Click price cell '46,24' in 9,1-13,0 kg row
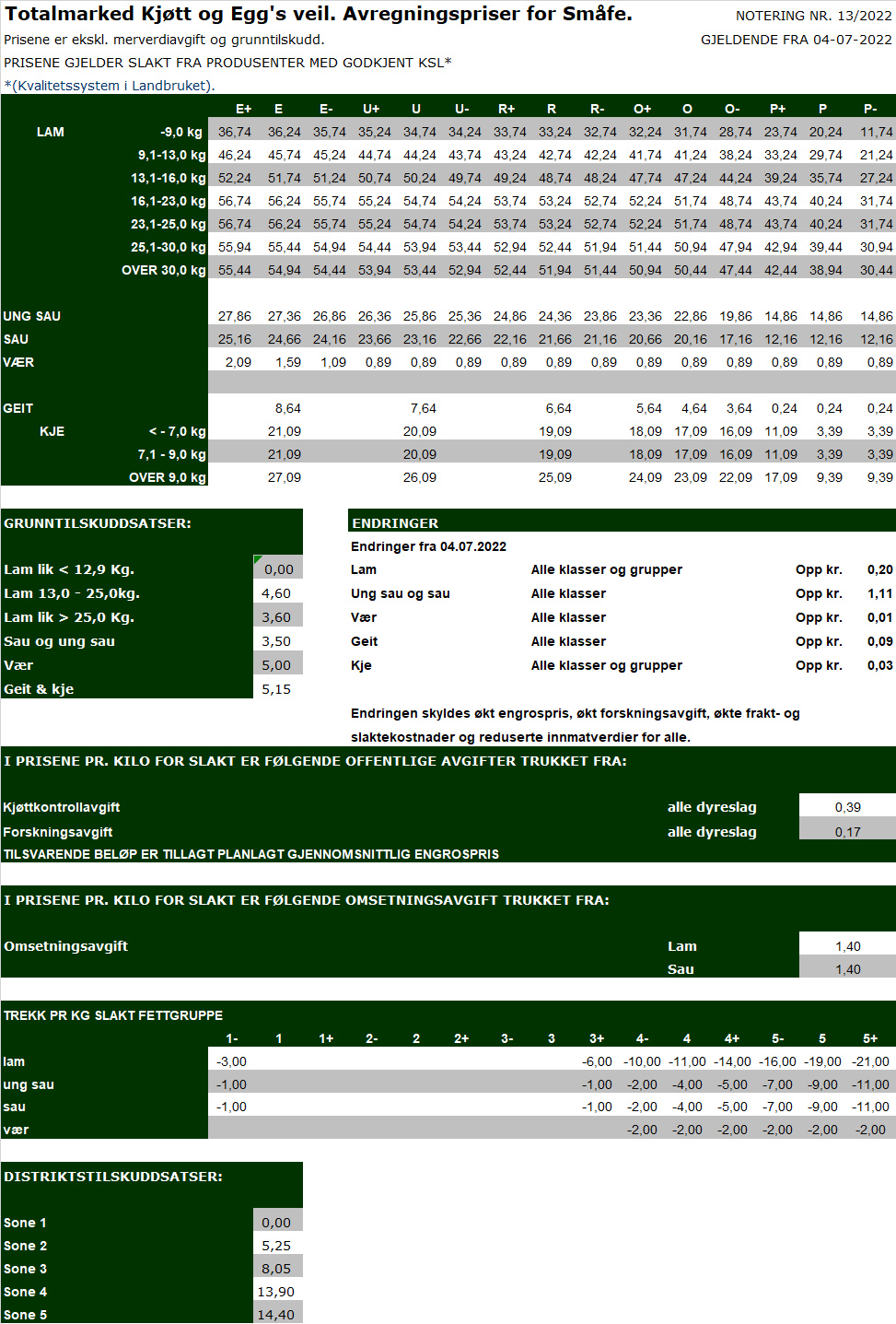This screenshot has width=896, height=1324. [x=235, y=155]
